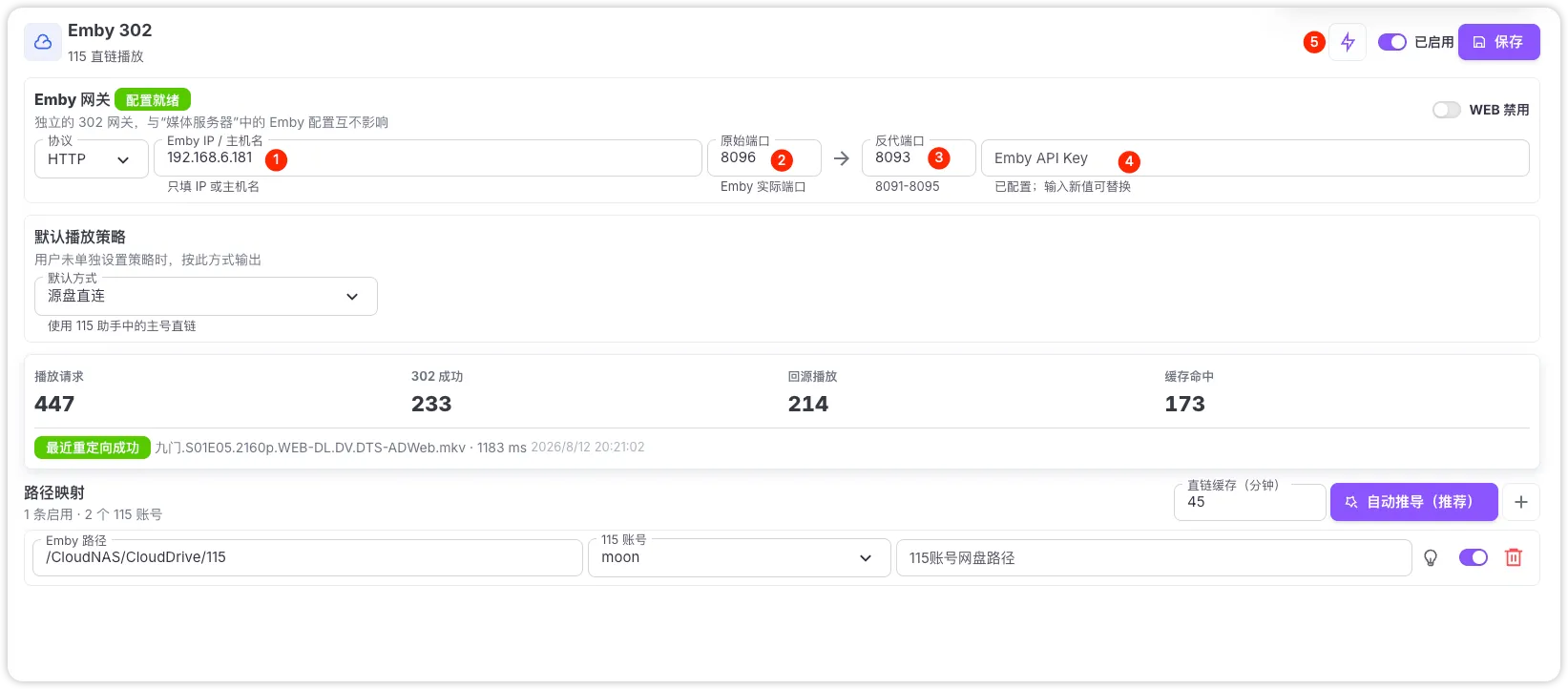This screenshot has width=1568, height=689.
Task: Click the 回源播放 214 statistic
Action: tap(812, 392)
